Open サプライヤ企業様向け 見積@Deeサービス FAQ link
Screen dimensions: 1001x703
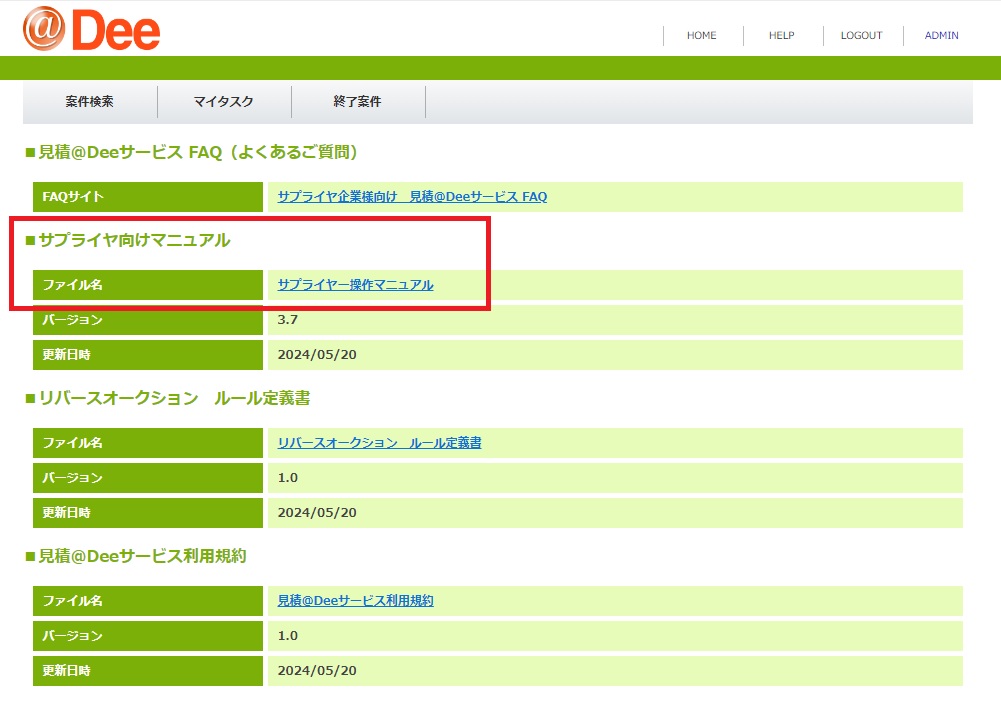click(412, 197)
